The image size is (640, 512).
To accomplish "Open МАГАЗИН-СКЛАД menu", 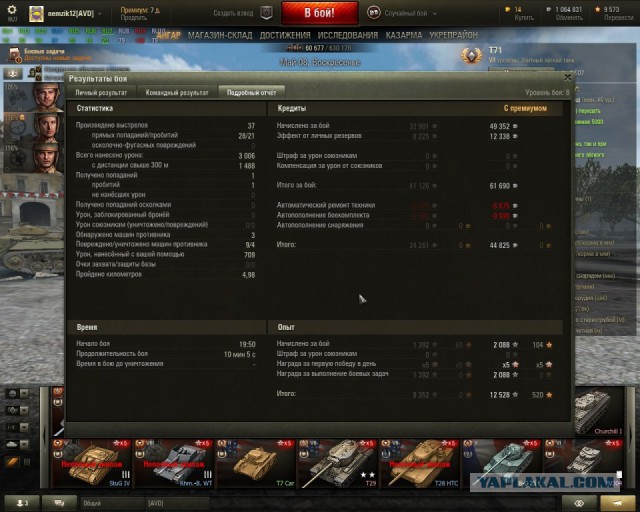I will [220, 36].
